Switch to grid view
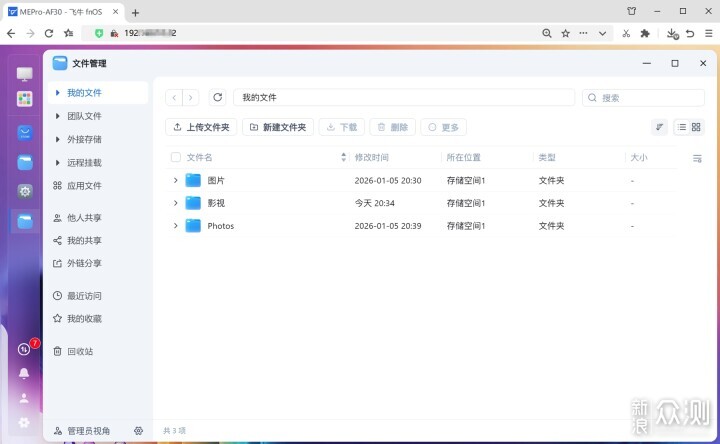The height and width of the screenshot is (444, 720). click(696, 127)
